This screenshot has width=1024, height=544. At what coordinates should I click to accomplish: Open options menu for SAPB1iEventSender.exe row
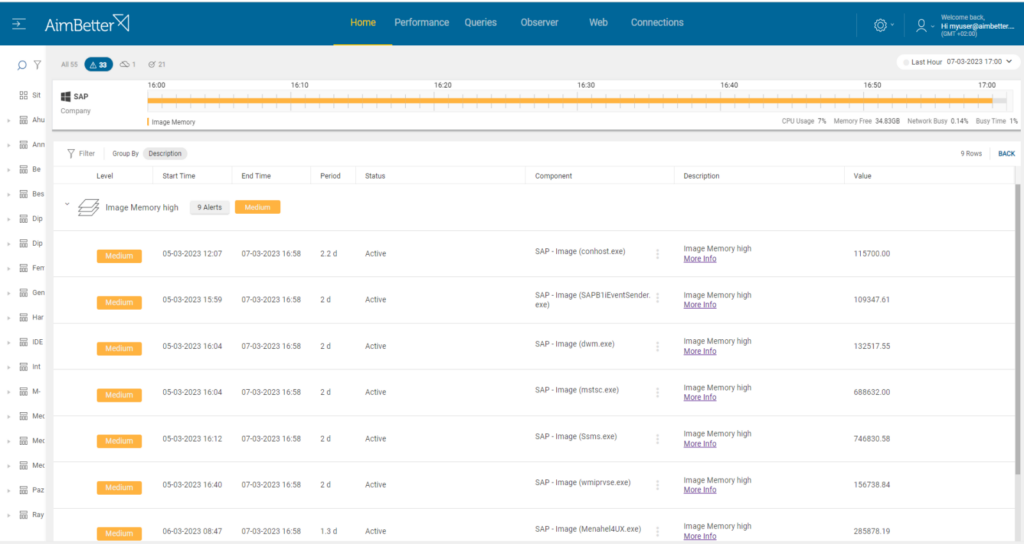658,298
